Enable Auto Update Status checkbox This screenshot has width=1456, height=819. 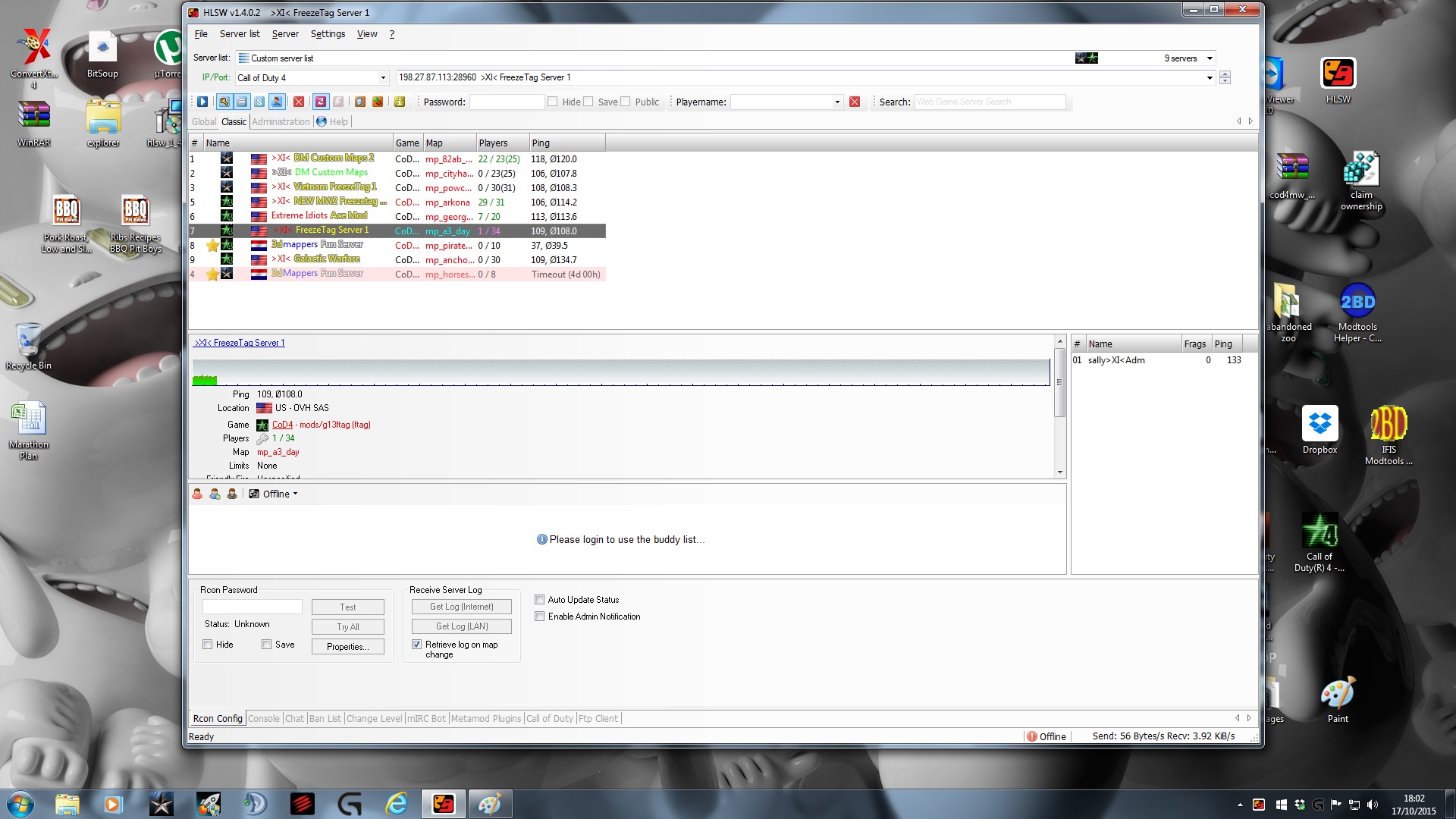(x=539, y=600)
